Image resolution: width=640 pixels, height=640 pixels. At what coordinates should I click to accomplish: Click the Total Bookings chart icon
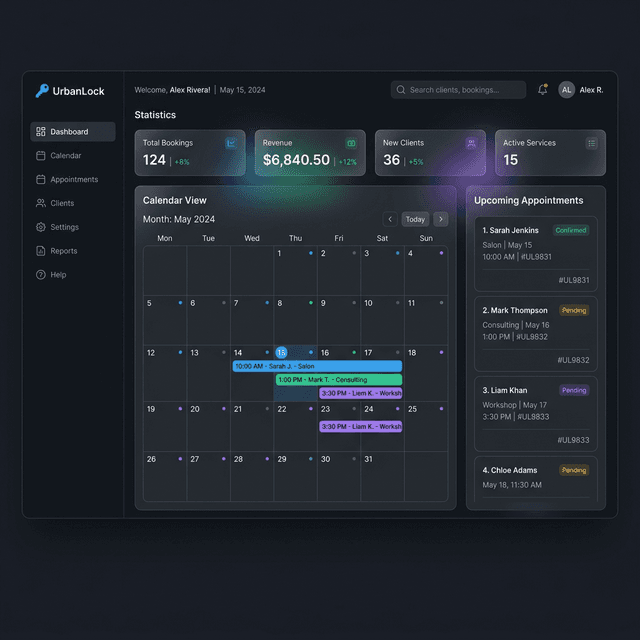(x=231, y=143)
